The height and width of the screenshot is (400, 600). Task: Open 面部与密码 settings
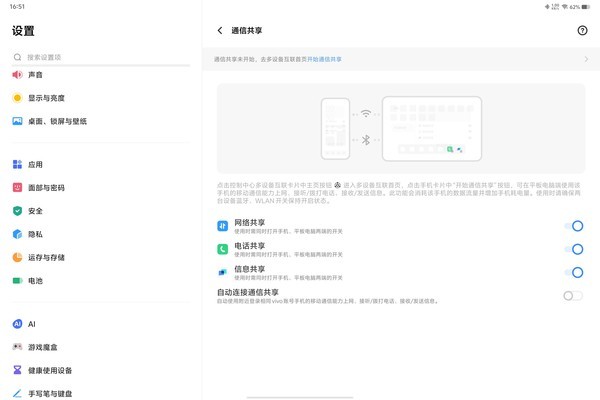coord(101,188)
